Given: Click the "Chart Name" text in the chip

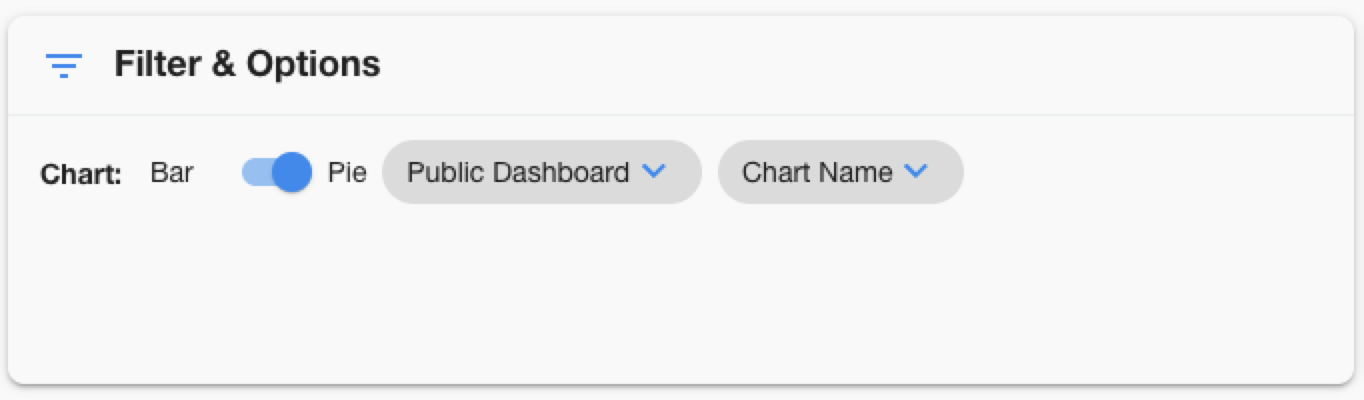Looking at the screenshot, I should click(x=817, y=172).
